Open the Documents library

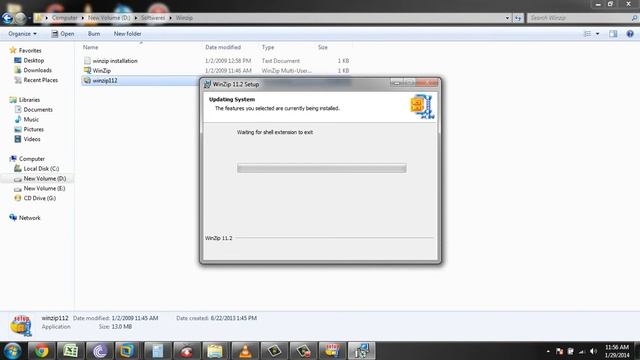point(38,109)
